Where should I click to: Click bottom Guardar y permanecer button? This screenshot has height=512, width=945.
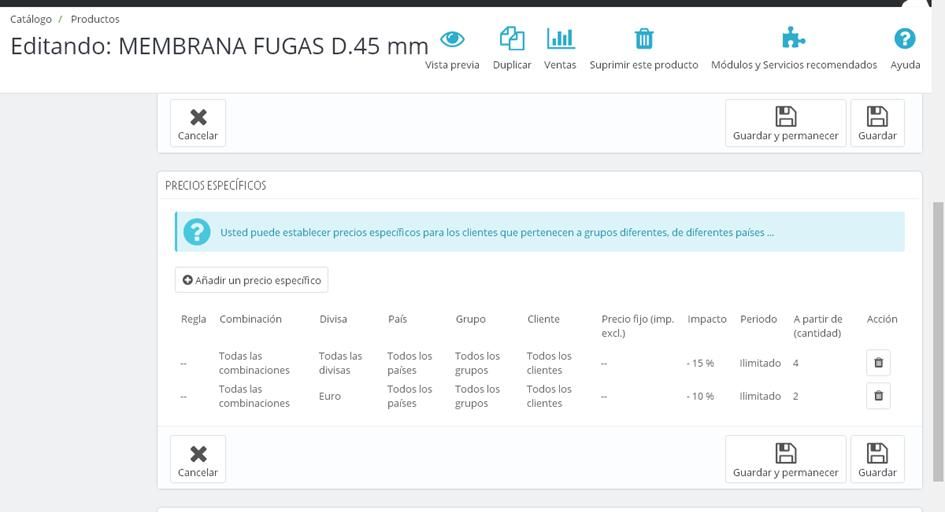785,459
